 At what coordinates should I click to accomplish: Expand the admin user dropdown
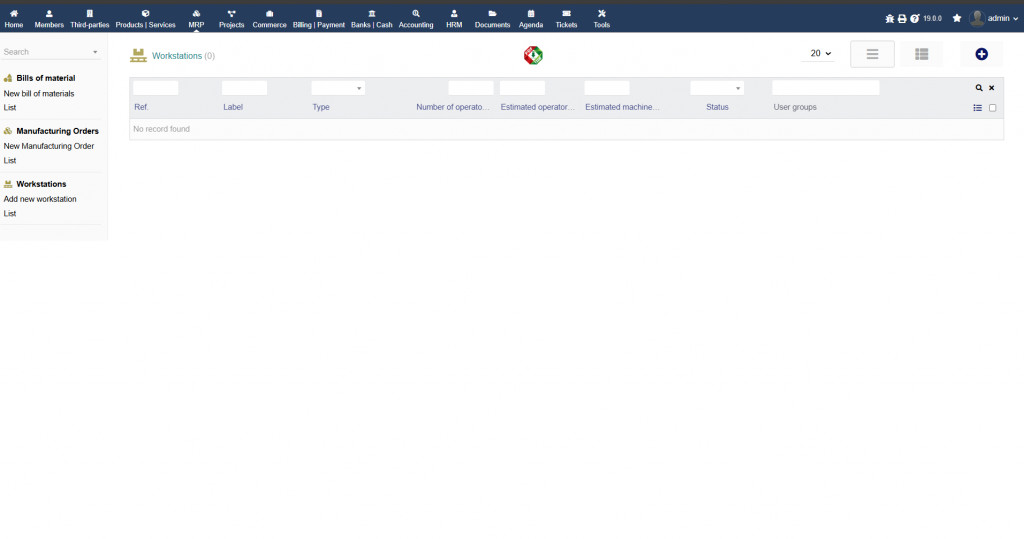pos(1015,19)
